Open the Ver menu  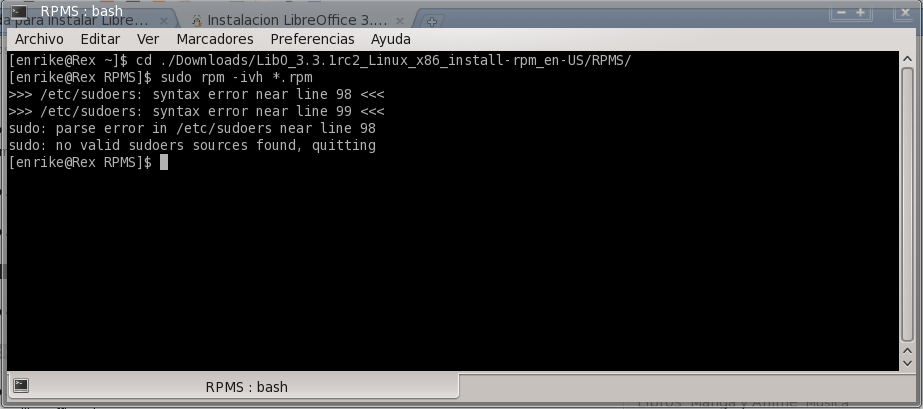click(148, 39)
